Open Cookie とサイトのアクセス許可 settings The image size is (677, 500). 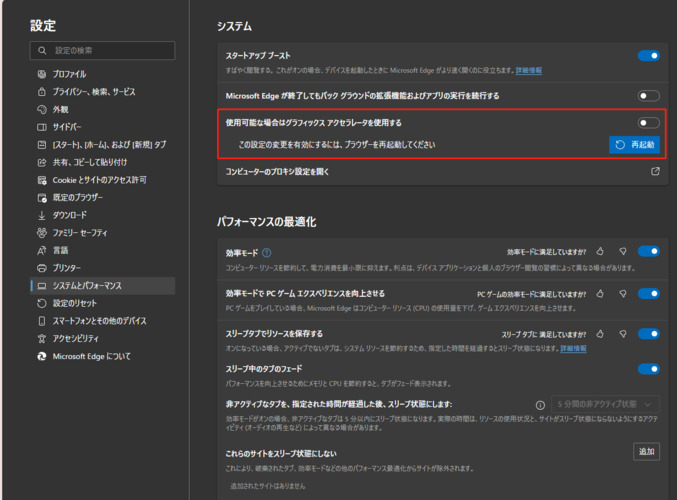(x=103, y=180)
